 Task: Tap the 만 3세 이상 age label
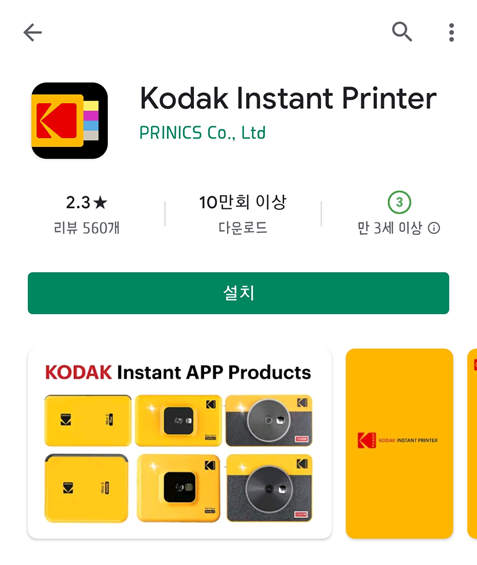tap(389, 228)
